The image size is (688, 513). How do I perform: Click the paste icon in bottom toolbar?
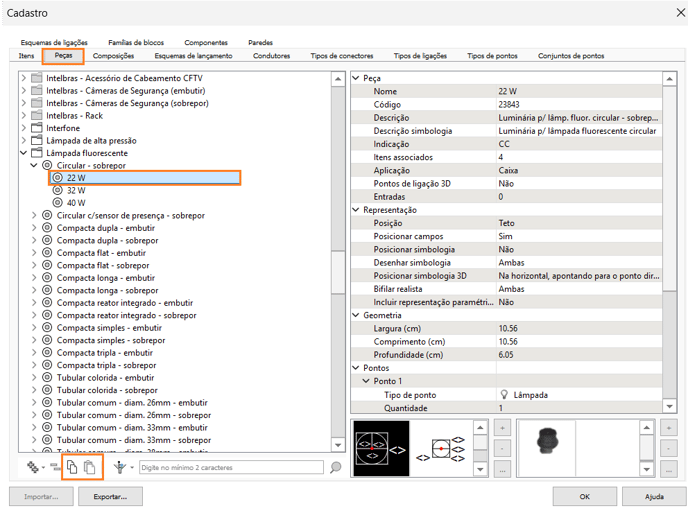pyautogui.click(x=90, y=467)
